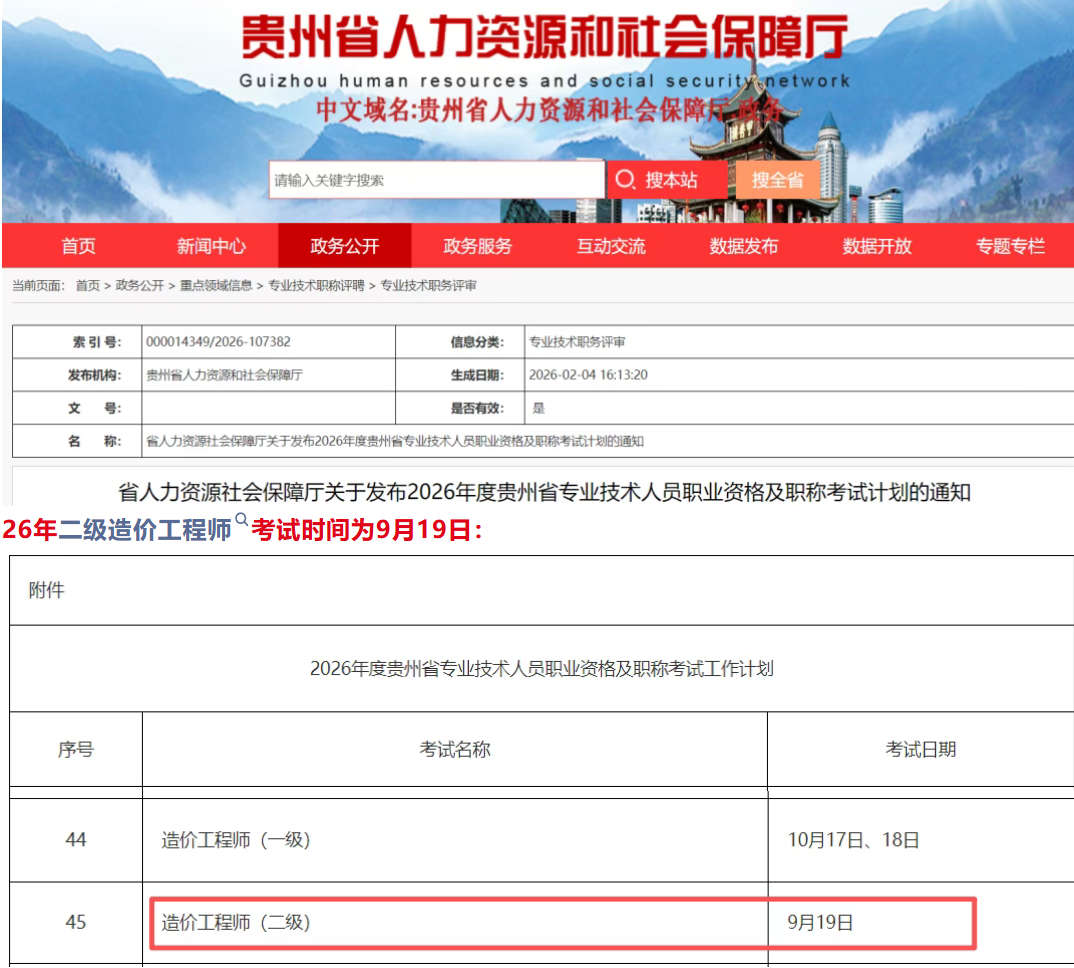
Task: Click the 搜全省 search button
Action: [780, 178]
